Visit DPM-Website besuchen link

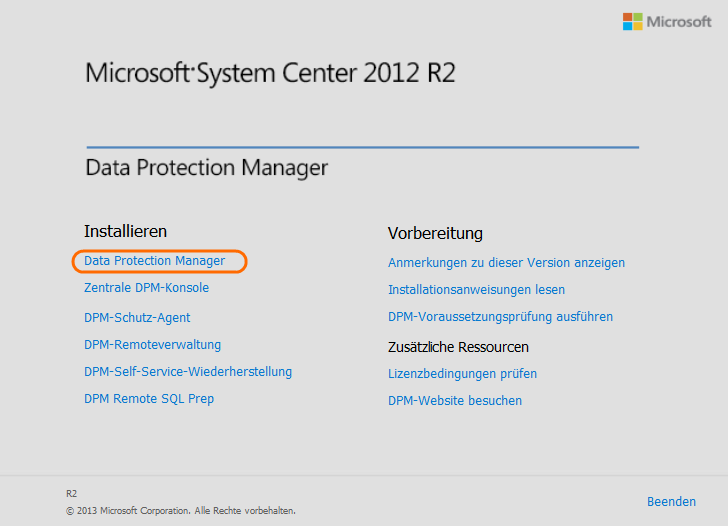(x=455, y=401)
